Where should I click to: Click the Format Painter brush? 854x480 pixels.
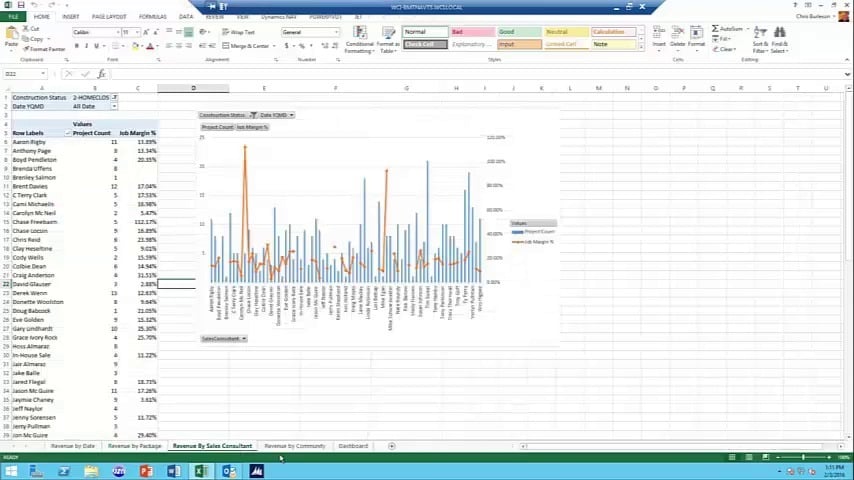[x=26, y=49]
